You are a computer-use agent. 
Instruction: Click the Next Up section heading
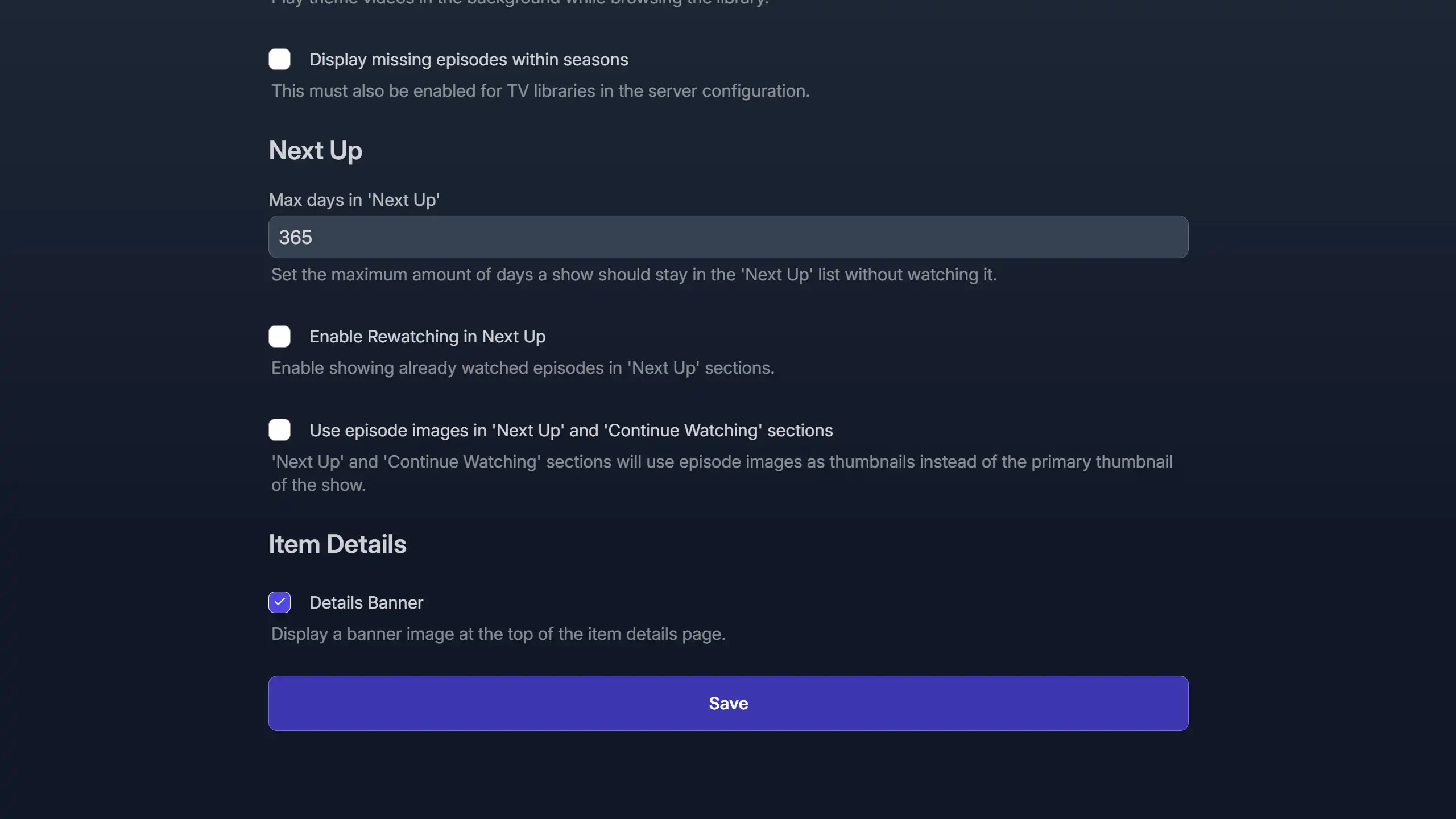(x=315, y=151)
